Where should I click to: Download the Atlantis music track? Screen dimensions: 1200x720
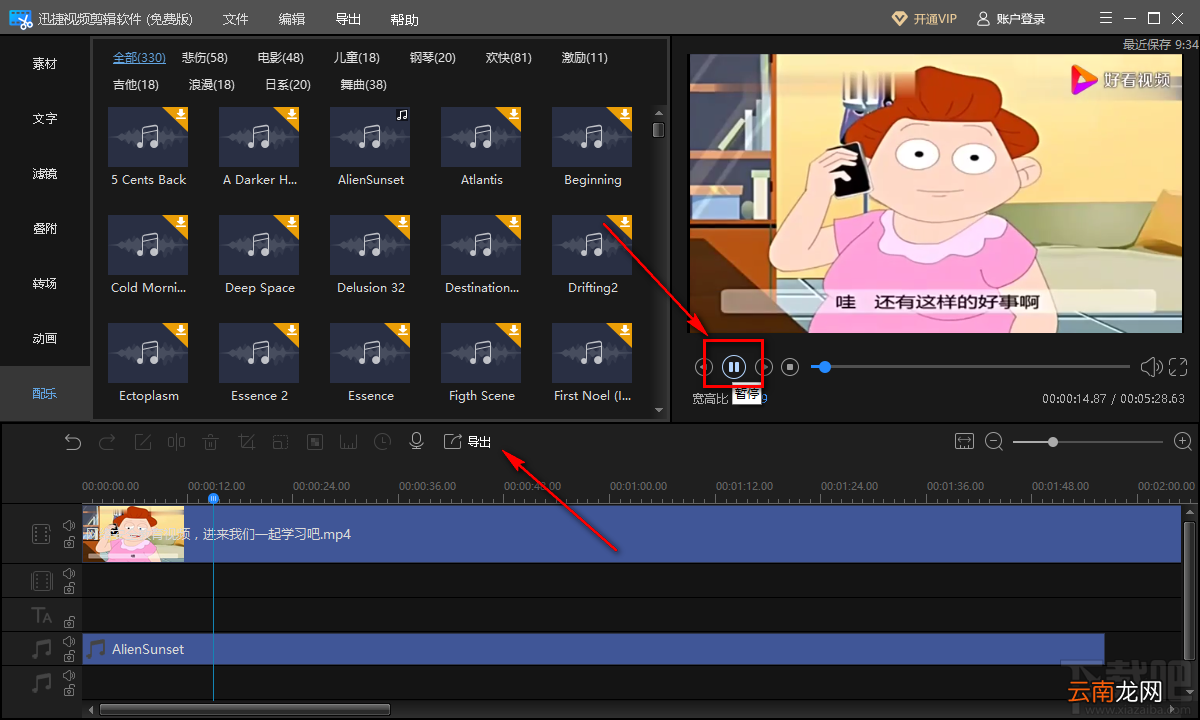coord(514,114)
